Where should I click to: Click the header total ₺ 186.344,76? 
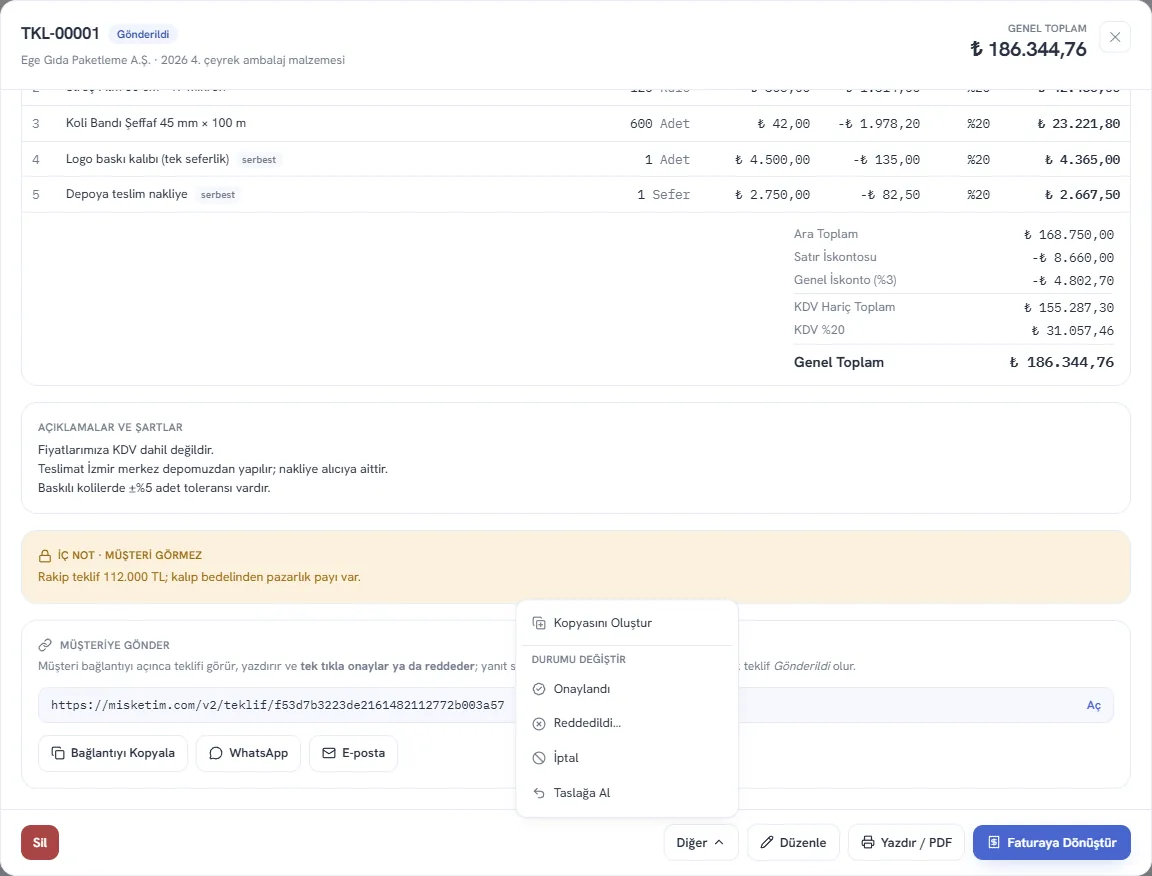[x=1028, y=49]
